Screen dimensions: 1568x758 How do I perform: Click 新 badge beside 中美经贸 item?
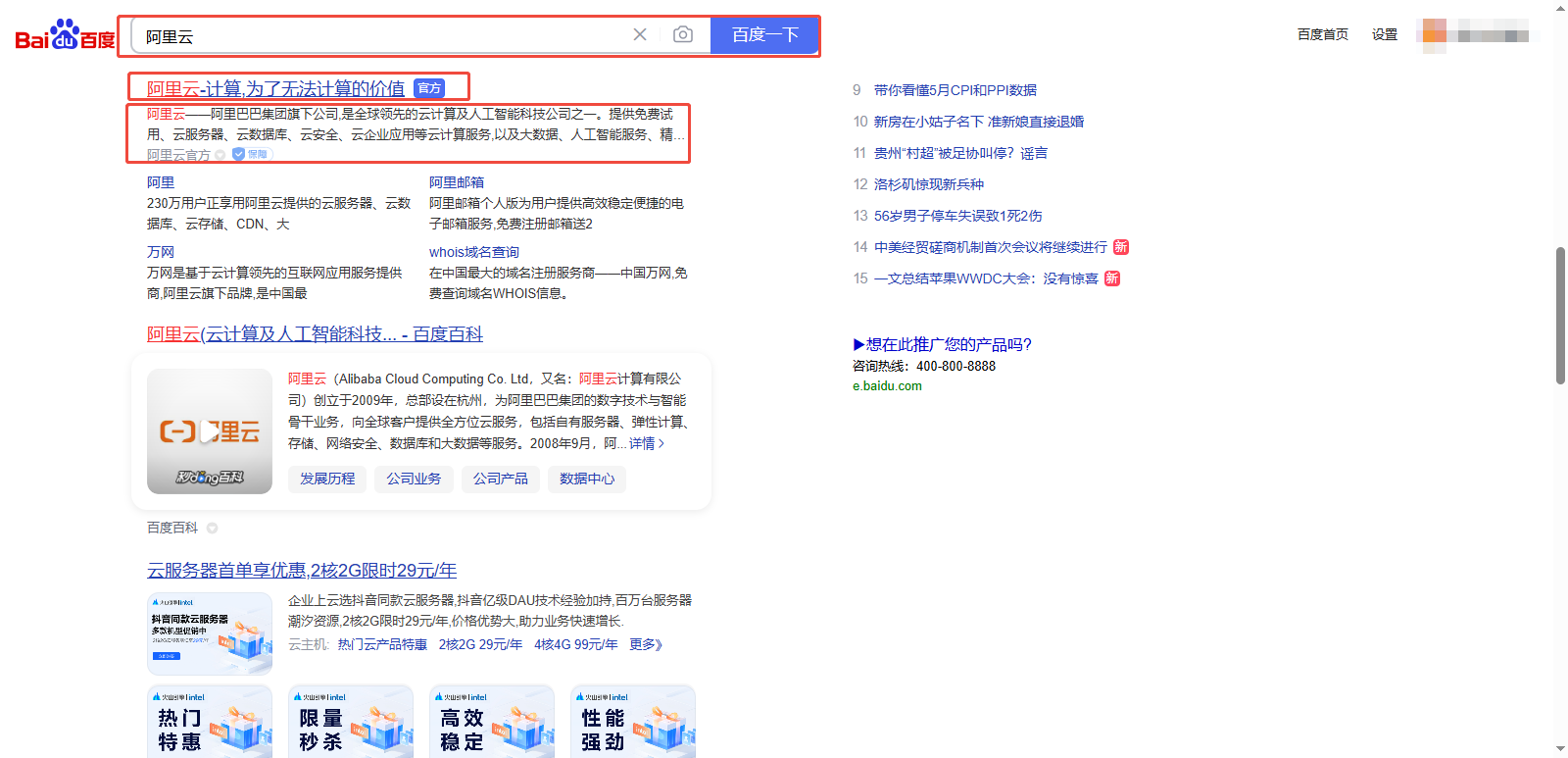pos(1121,247)
